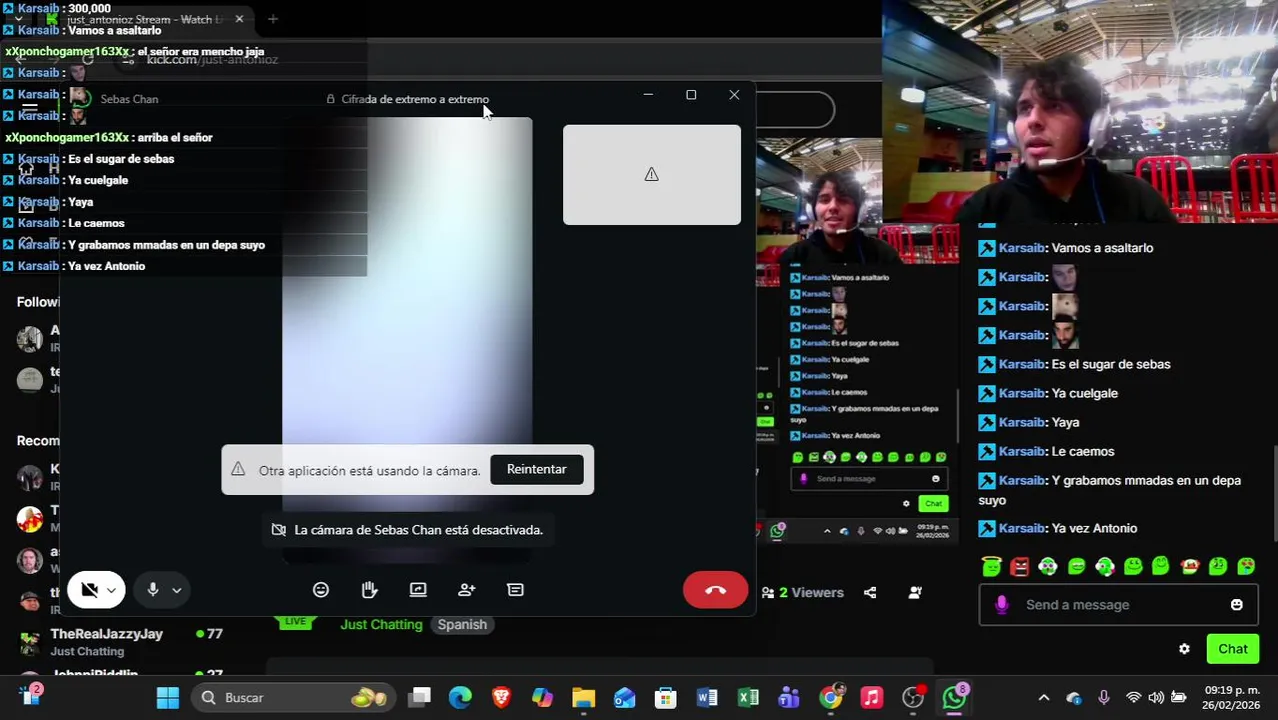This screenshot has height=720, width=1278.
Task: Open Brave browser from taskbar
Action: point(501,698)
